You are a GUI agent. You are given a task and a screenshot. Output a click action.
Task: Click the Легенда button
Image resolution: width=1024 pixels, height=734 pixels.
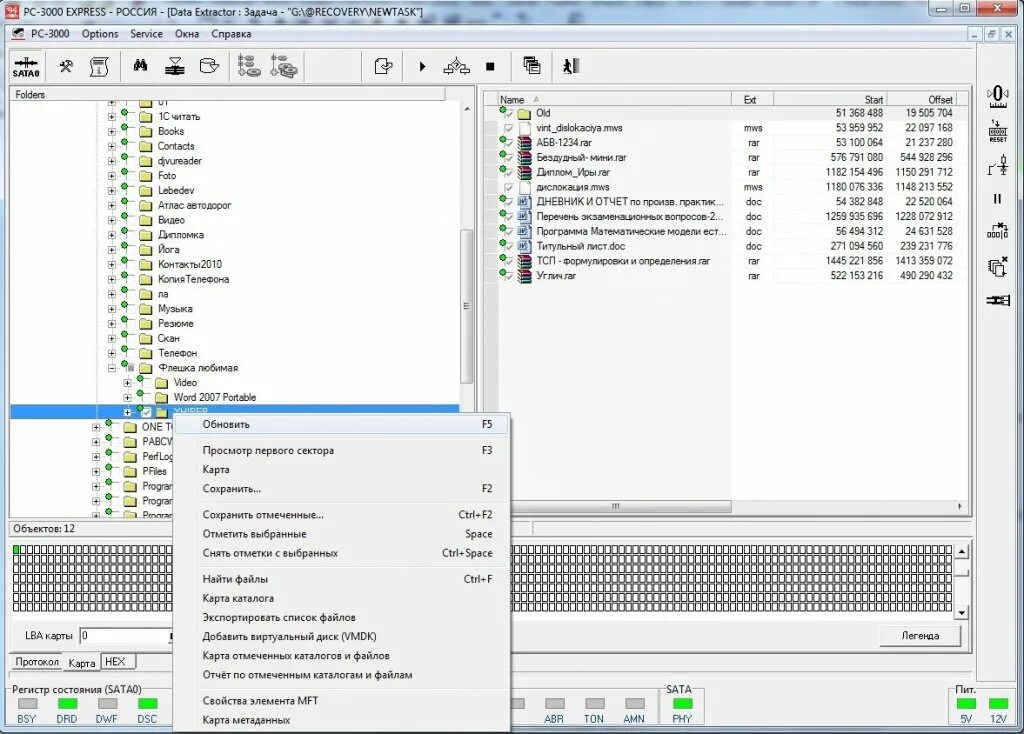click(x=920, y=635)
